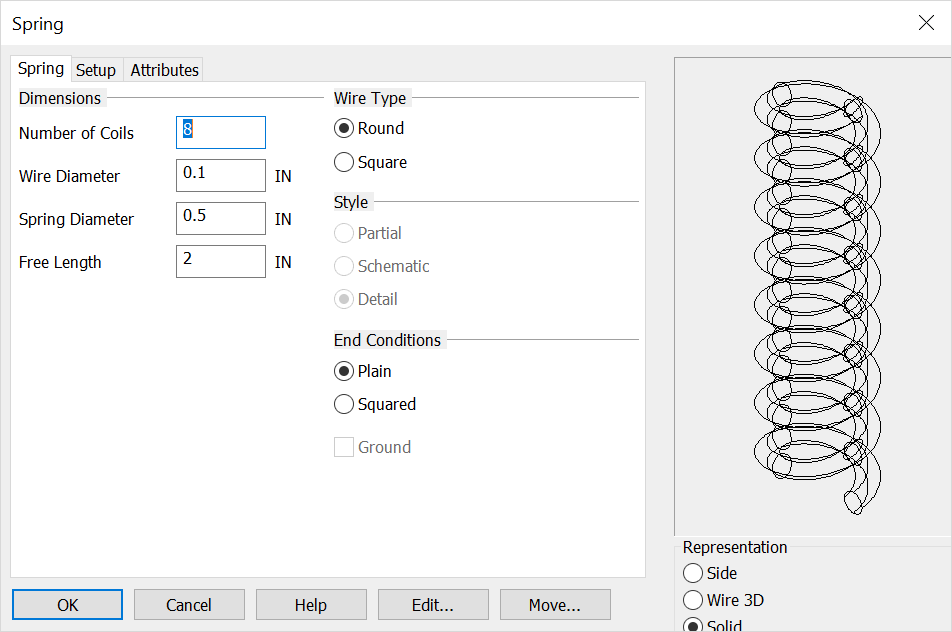Click the Spring Diameter field

pos(220,218)
